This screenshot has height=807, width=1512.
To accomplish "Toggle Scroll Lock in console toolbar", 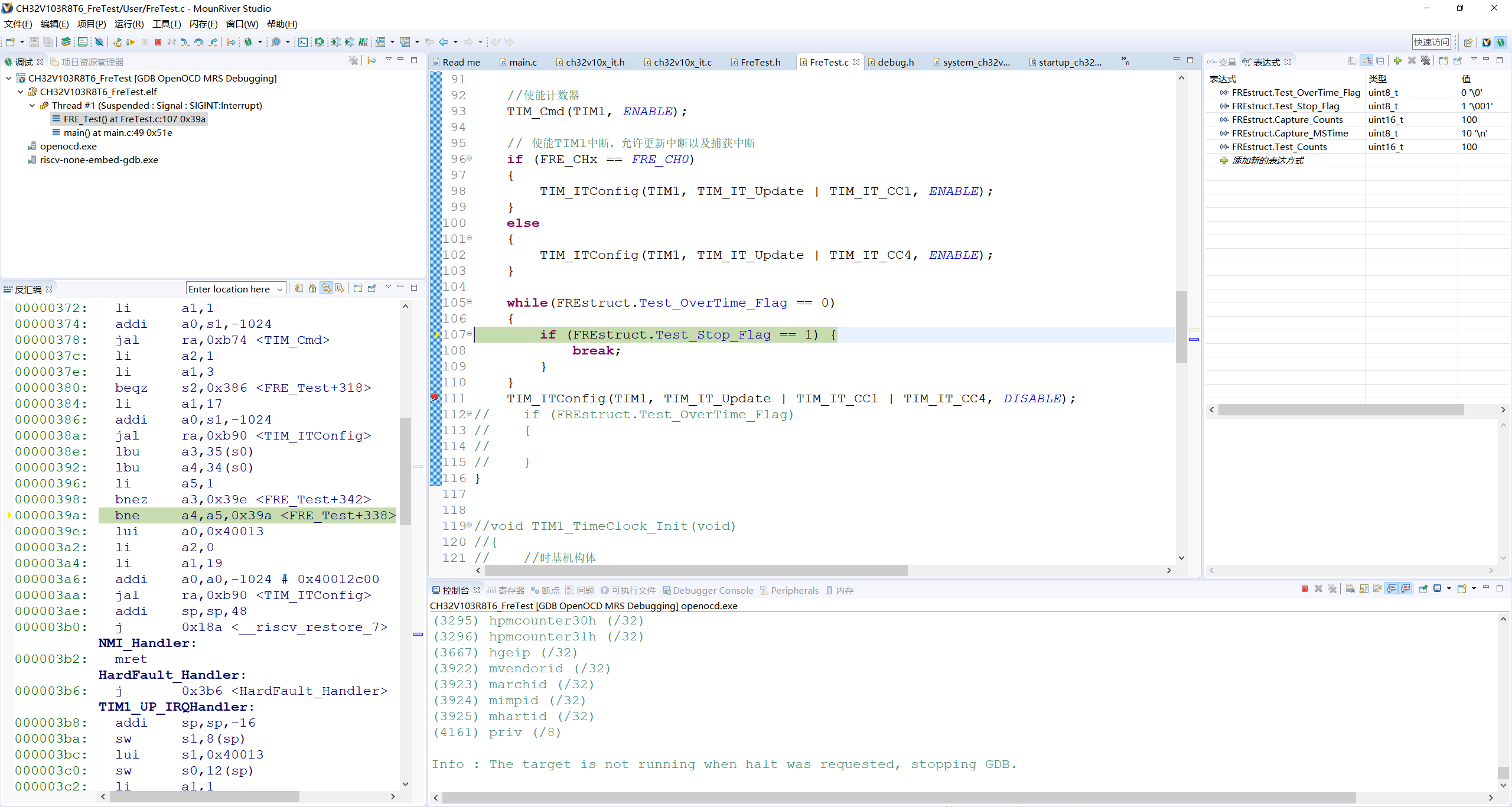I will [1364, 588].
